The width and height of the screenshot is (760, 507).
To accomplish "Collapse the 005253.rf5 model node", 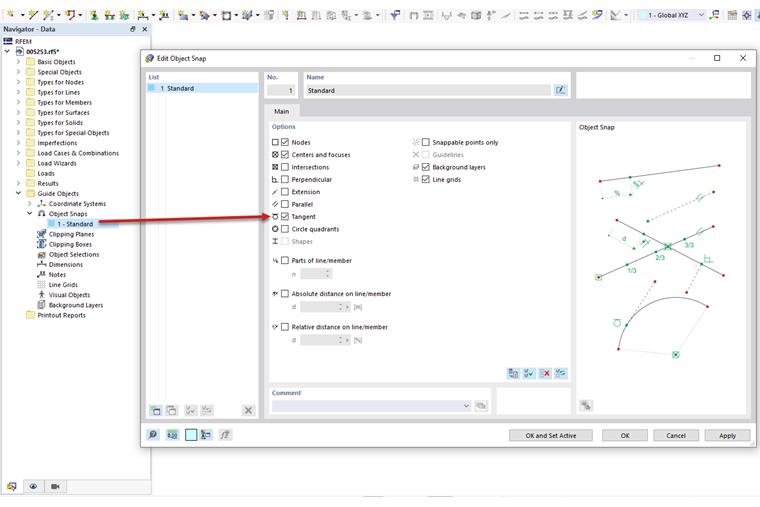I will point(7,51).
